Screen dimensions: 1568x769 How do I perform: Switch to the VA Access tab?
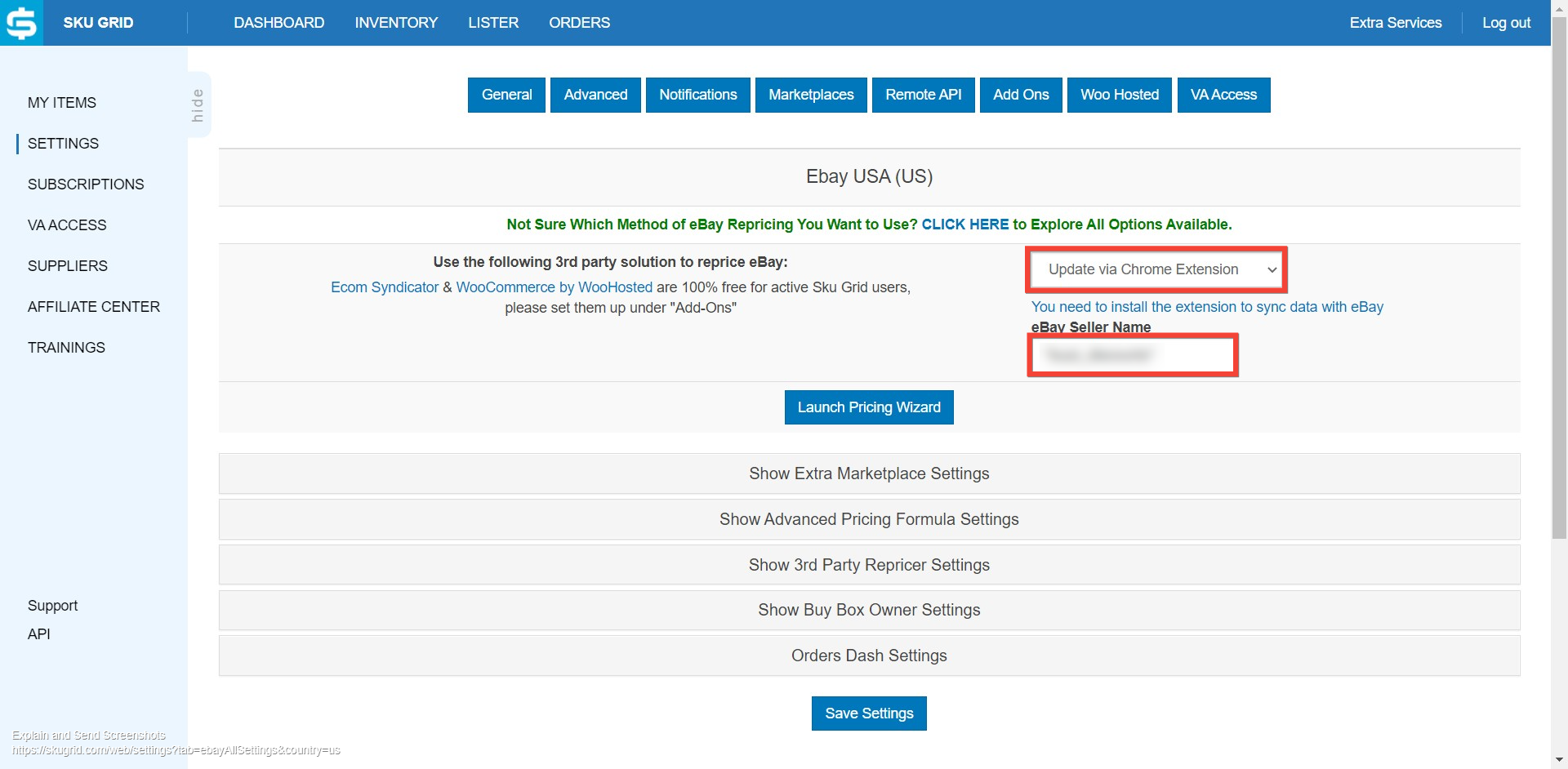[1223, 95]
